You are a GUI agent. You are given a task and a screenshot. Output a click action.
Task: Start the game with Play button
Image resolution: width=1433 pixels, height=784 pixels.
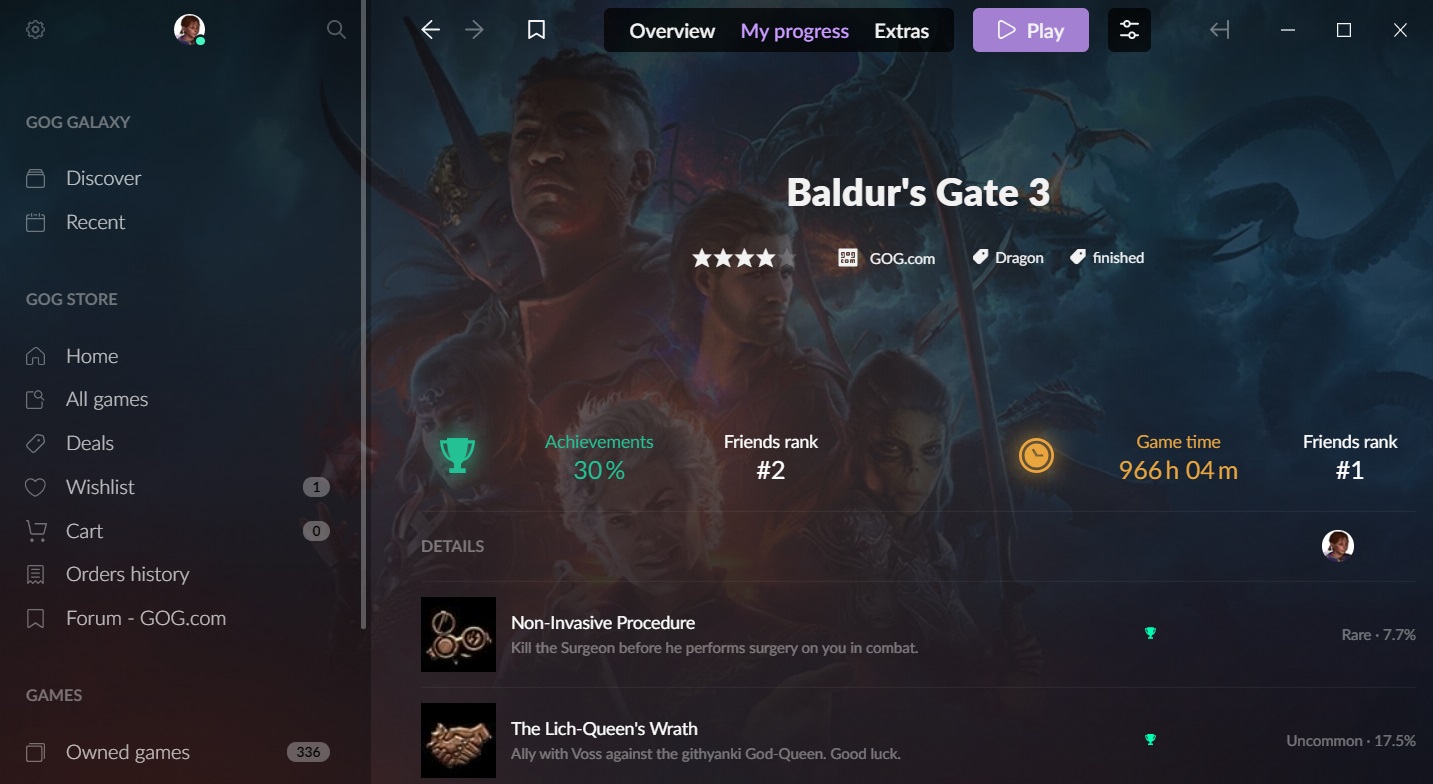(x=1030, y=30)
